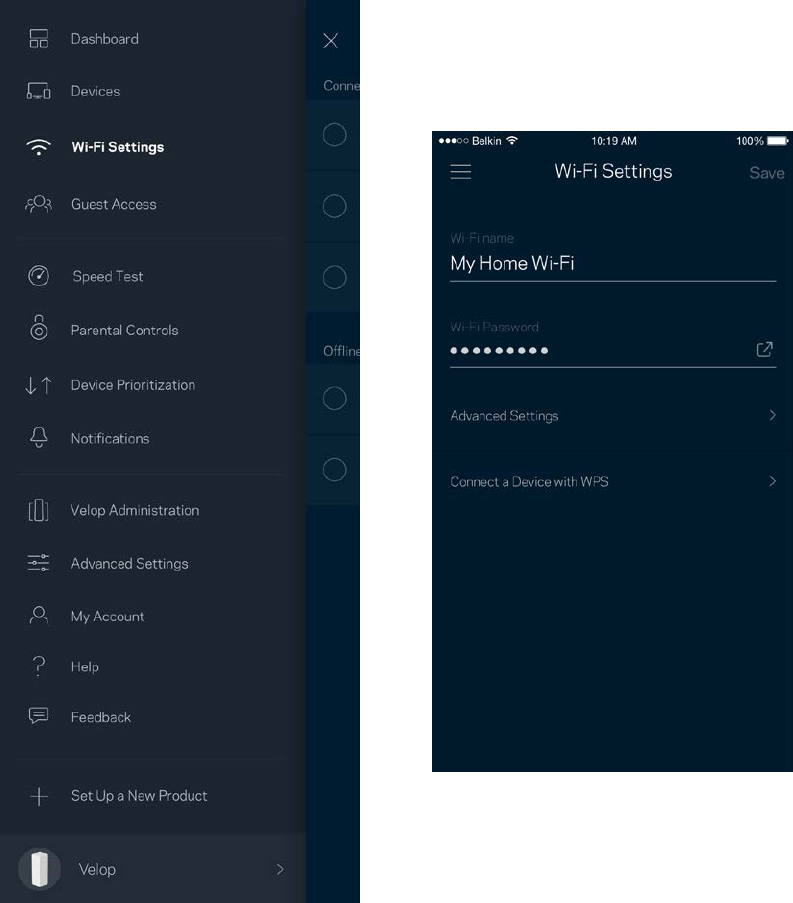Open Velop Administration menu entry
This screenshot has width=793, height=903.
click(135, 510)
